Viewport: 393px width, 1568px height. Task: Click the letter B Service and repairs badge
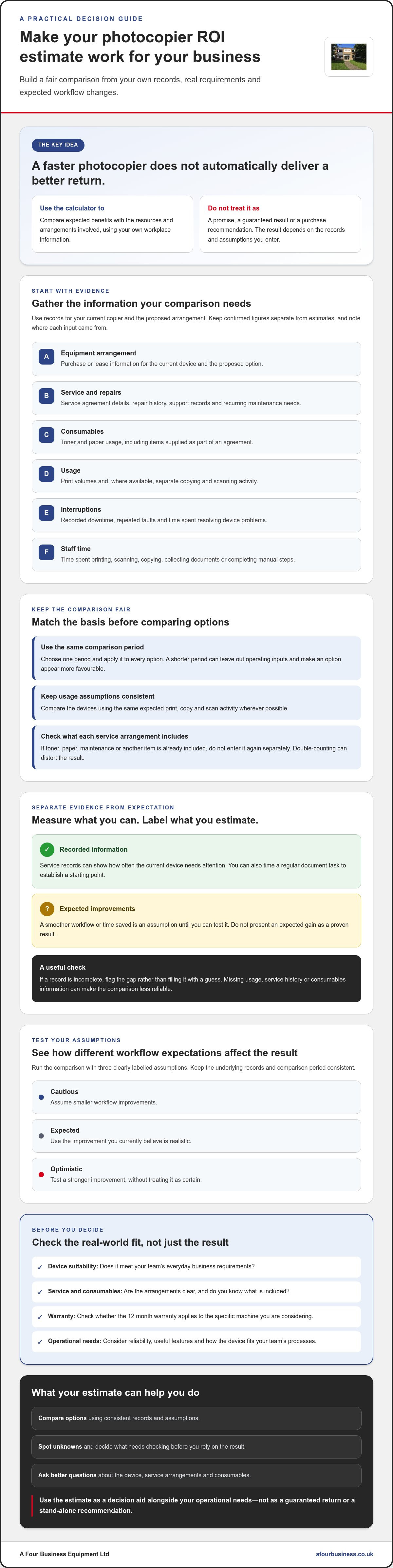tap(46, 396)
